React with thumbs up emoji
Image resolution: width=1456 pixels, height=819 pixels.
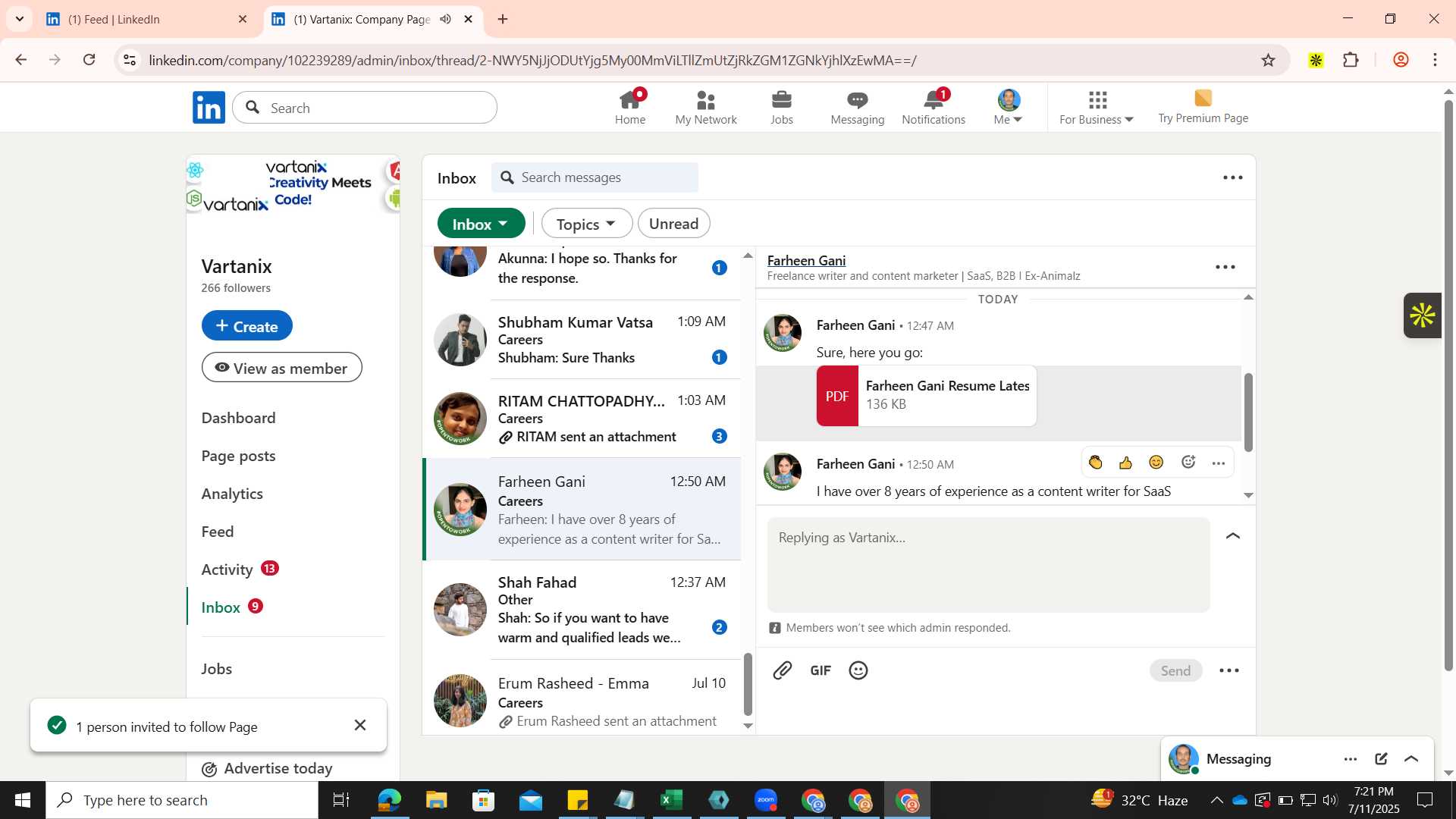coord(1125,463)
